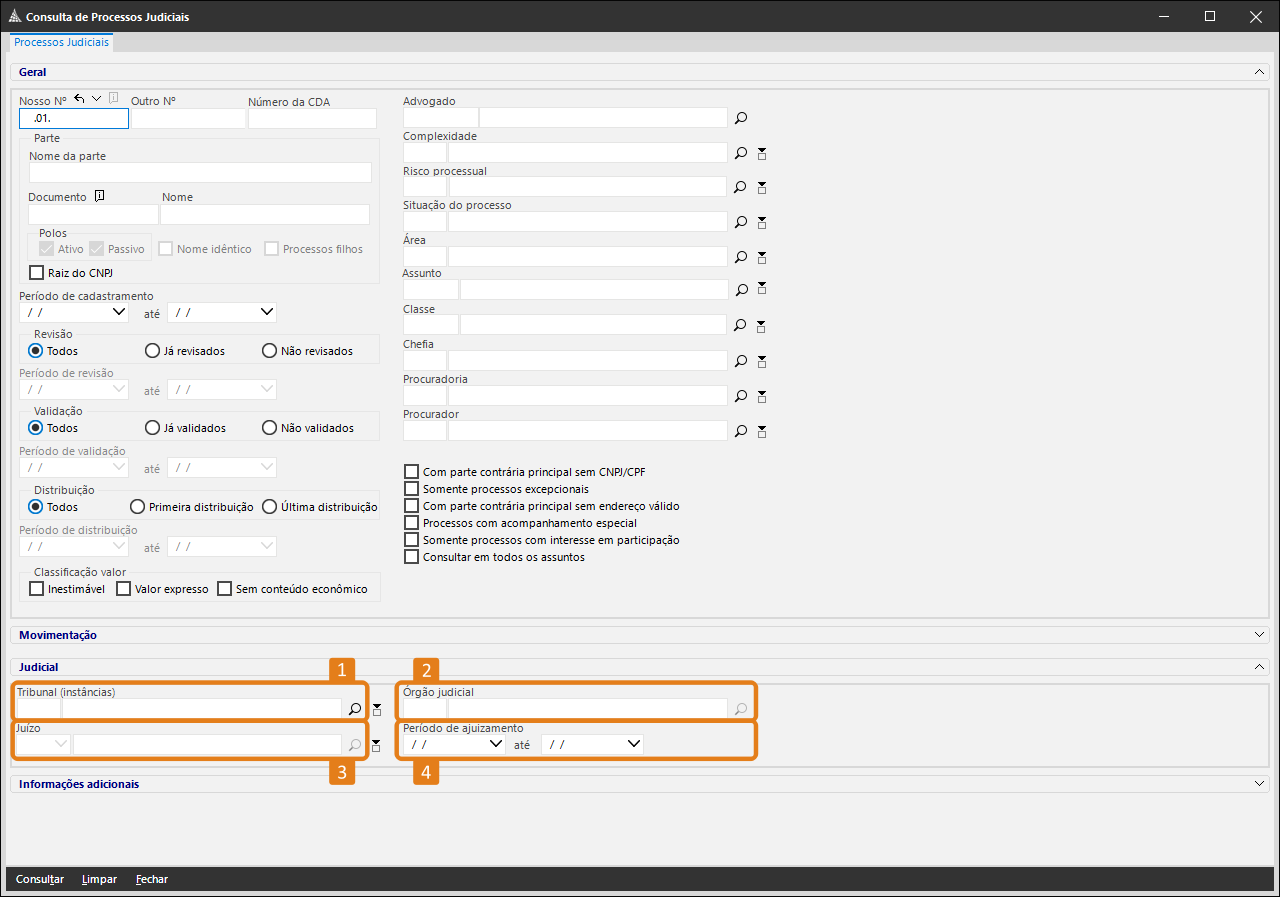Open the multi-select list icon for Procurador
Viewport: 1280px width, 897px height.
(761, 431)
